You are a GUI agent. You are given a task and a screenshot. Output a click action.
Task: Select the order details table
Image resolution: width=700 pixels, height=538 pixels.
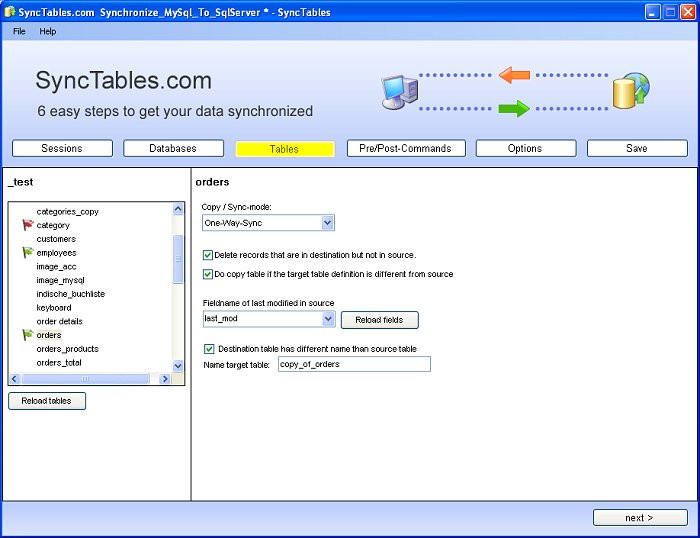pos(59,321)
